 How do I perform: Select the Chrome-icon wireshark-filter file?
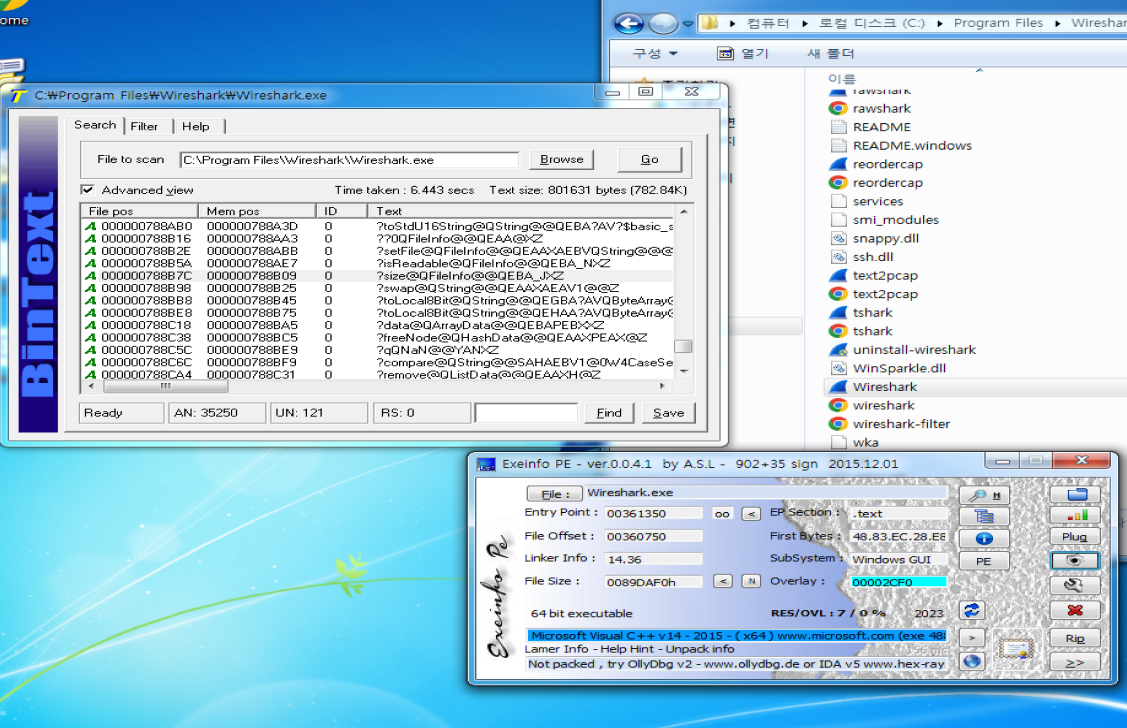tap(889, 424)
